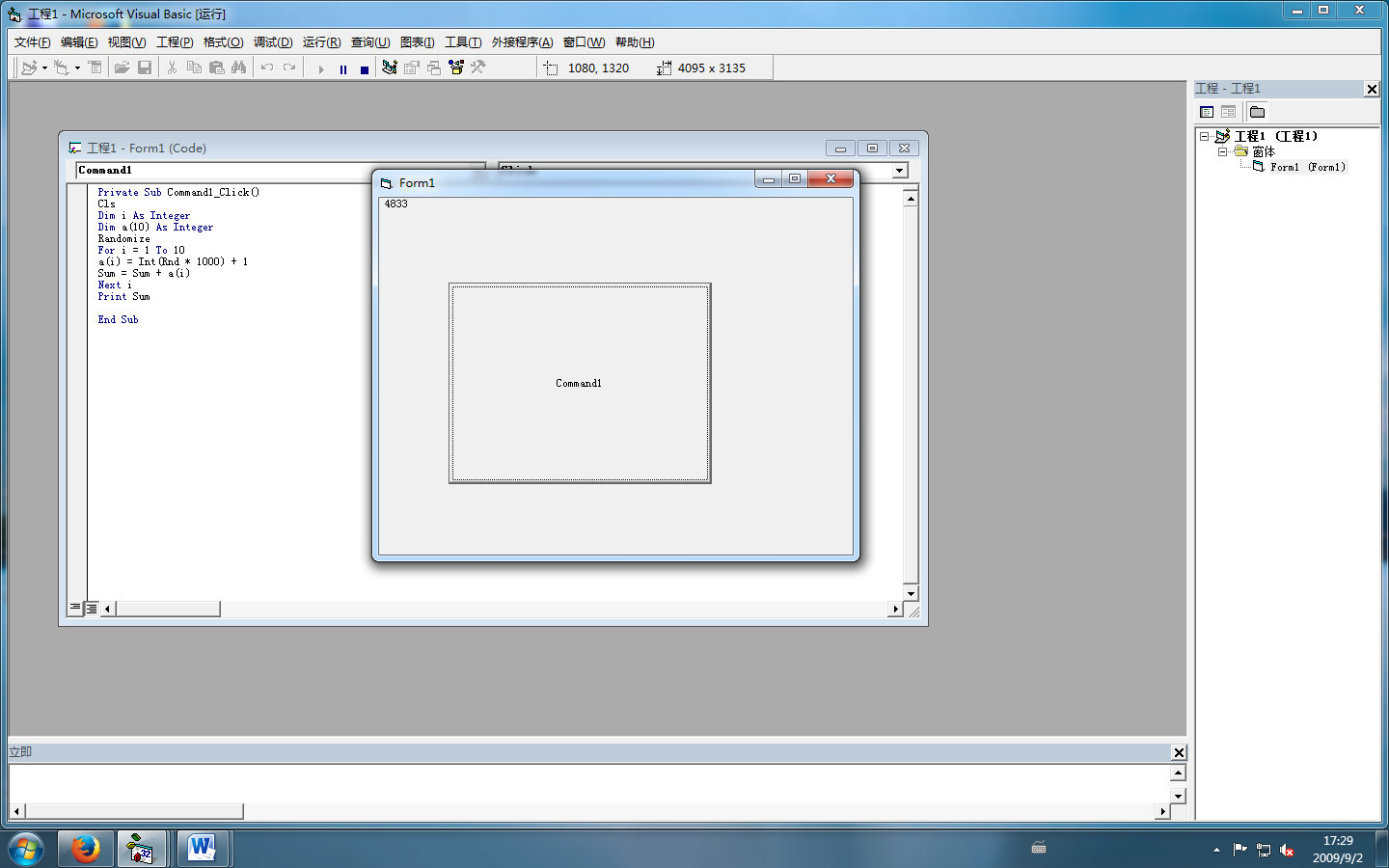Click code window vertical scrollbar up arrow
Screen dimensions: 1389x868
(911, 199)
